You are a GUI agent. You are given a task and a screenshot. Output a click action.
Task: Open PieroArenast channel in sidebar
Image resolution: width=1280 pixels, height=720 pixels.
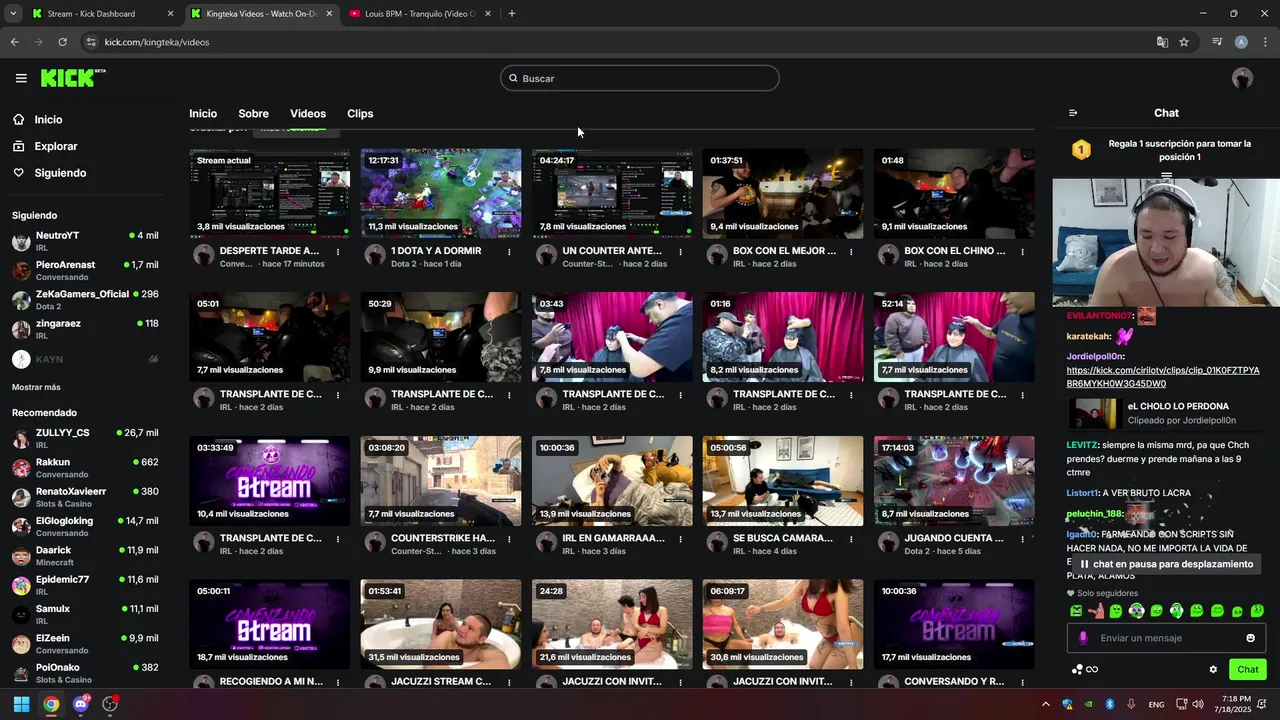(85, 271)
